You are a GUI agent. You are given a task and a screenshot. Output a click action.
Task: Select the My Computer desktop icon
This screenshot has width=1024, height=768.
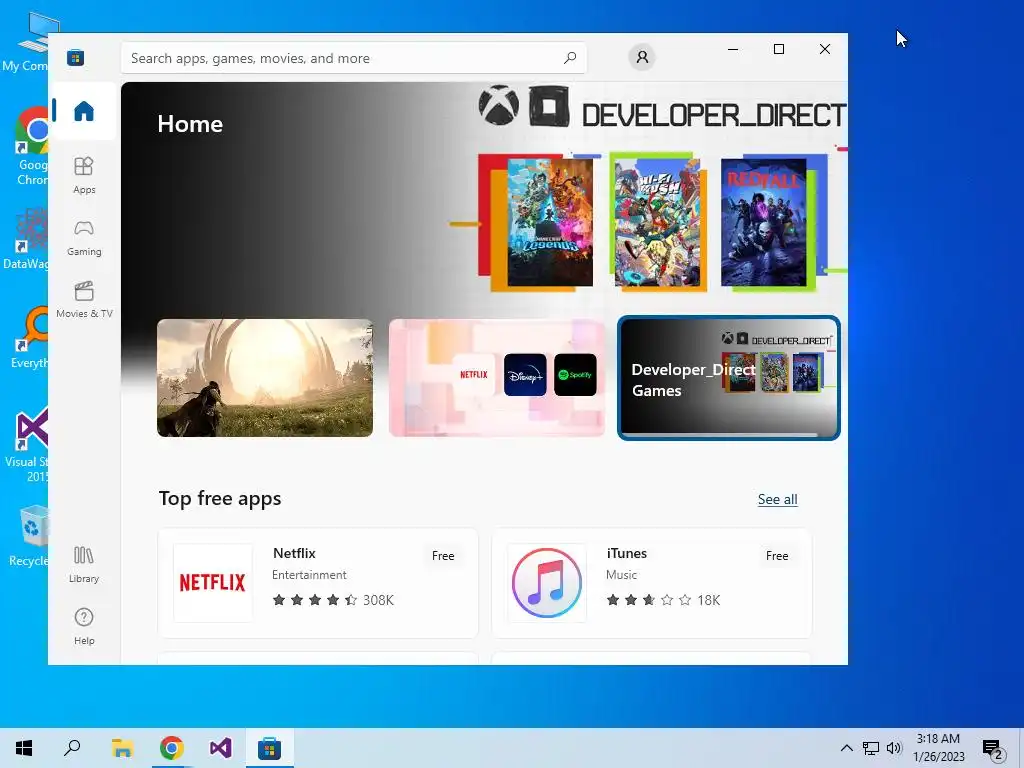(26, 40)
